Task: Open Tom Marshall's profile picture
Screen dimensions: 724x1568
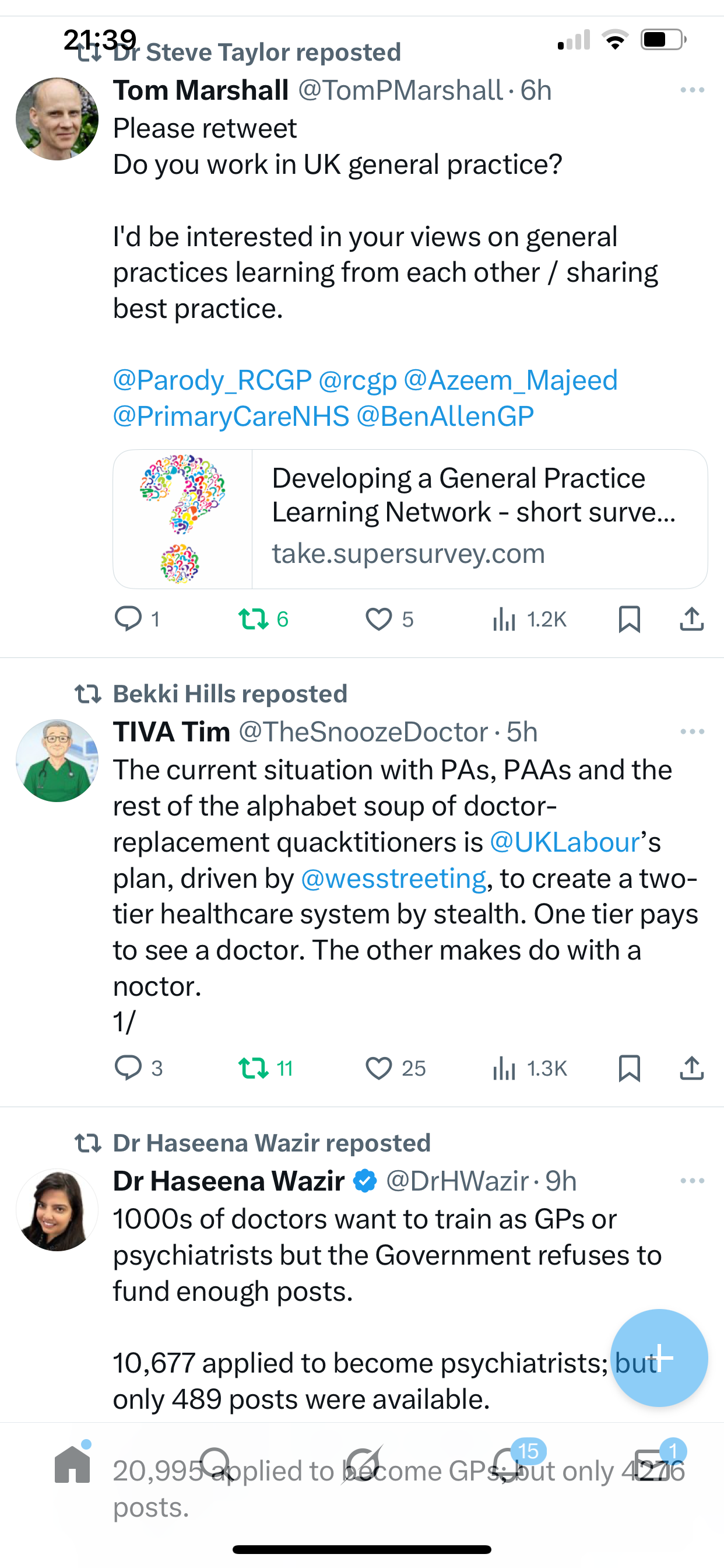Action: [57, 118]
